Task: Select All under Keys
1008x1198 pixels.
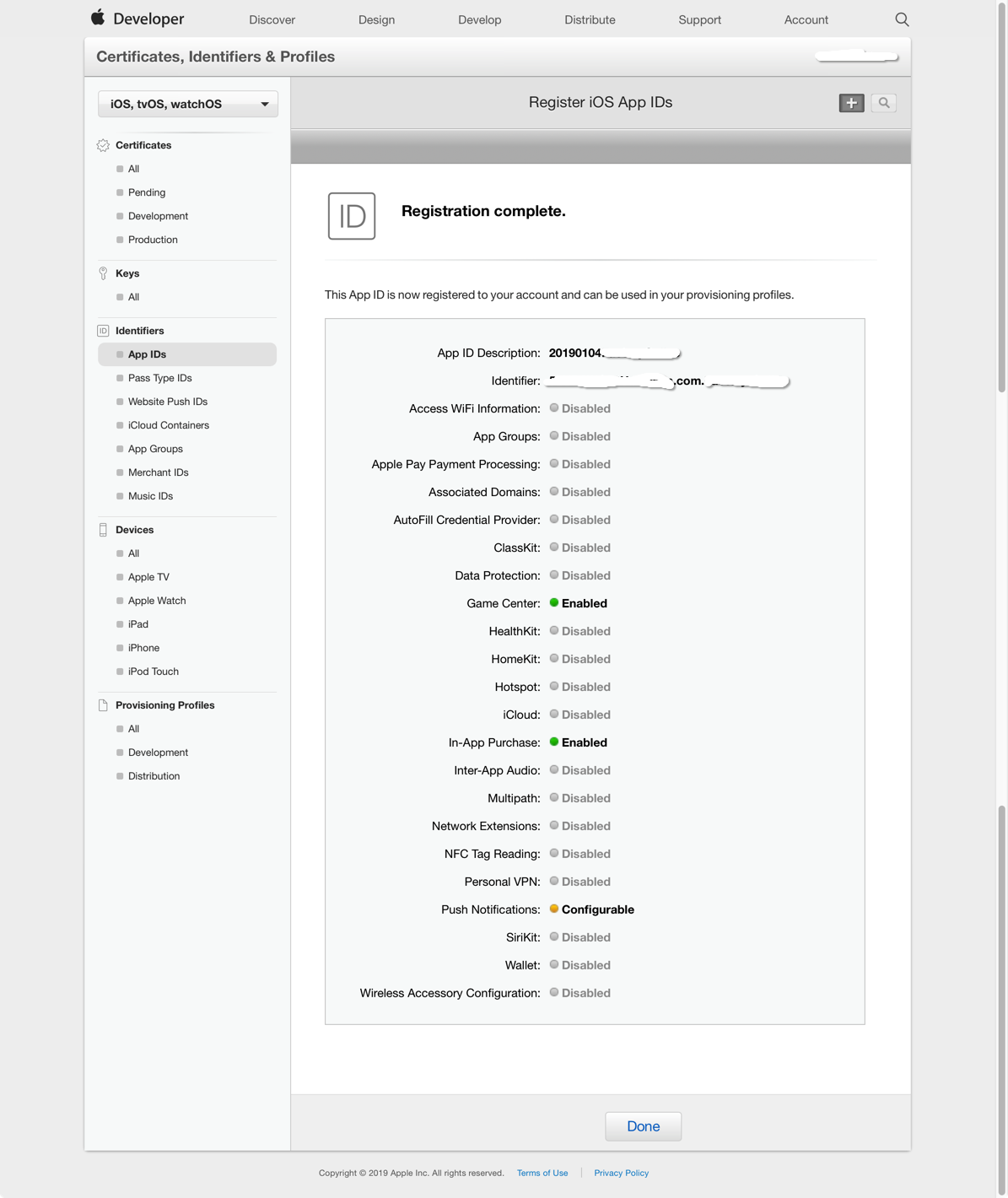Action: tap(133, 297)
